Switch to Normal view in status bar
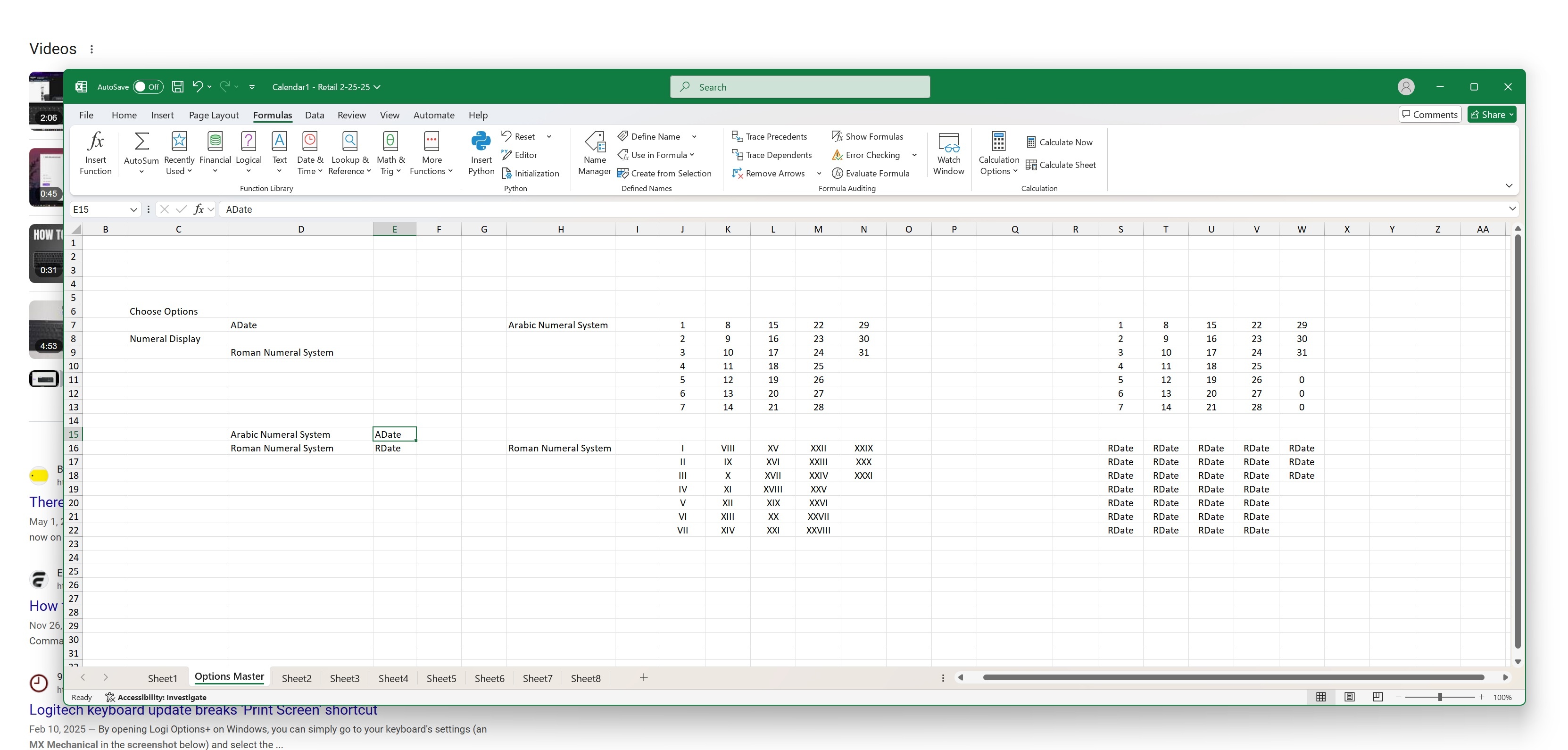 tap(1321, 697)
